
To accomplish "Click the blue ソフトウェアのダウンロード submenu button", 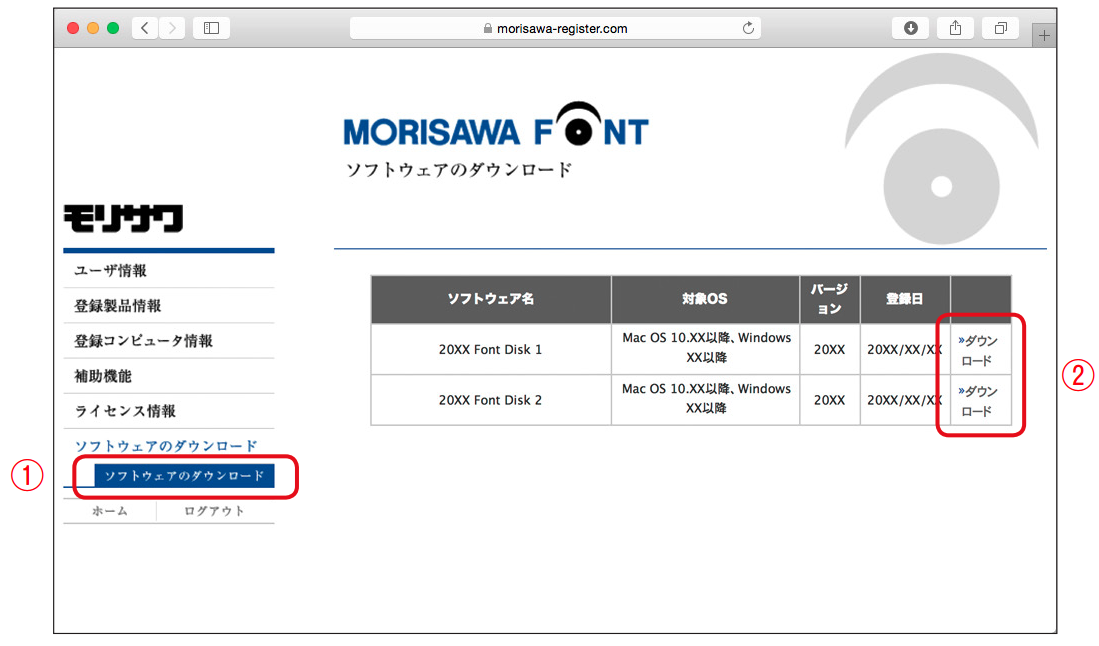I will click(184, 476).
